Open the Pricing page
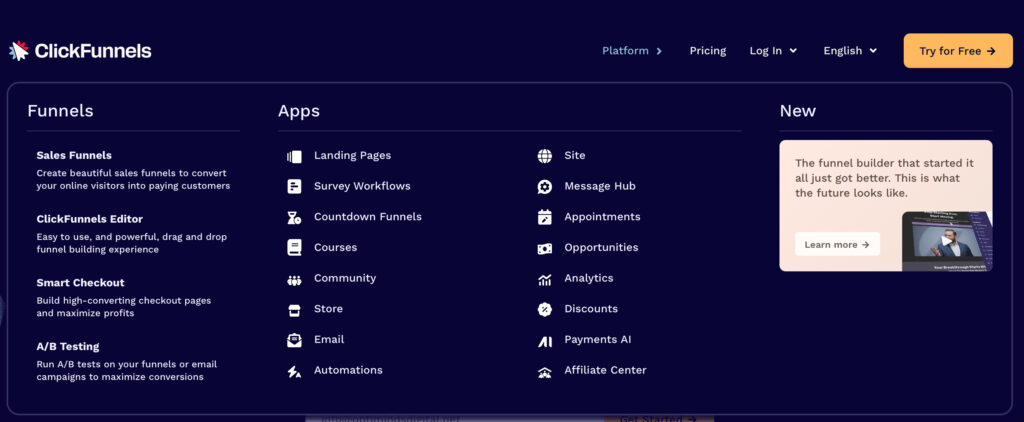Viewport: 1024px width, 422px height. coord(708,50)
